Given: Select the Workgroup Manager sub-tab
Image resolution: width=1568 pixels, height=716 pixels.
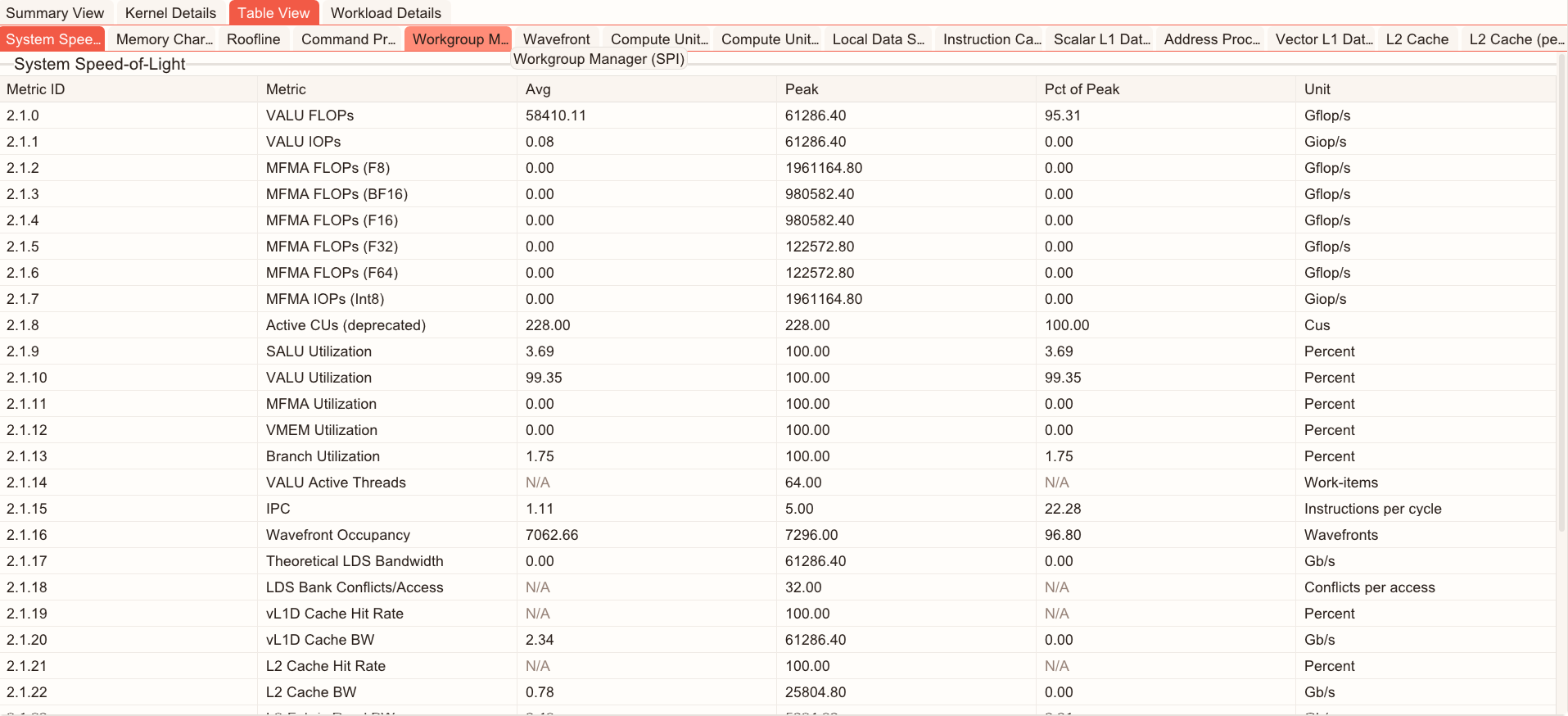Looking at the screenshot, I should [459, 39].
